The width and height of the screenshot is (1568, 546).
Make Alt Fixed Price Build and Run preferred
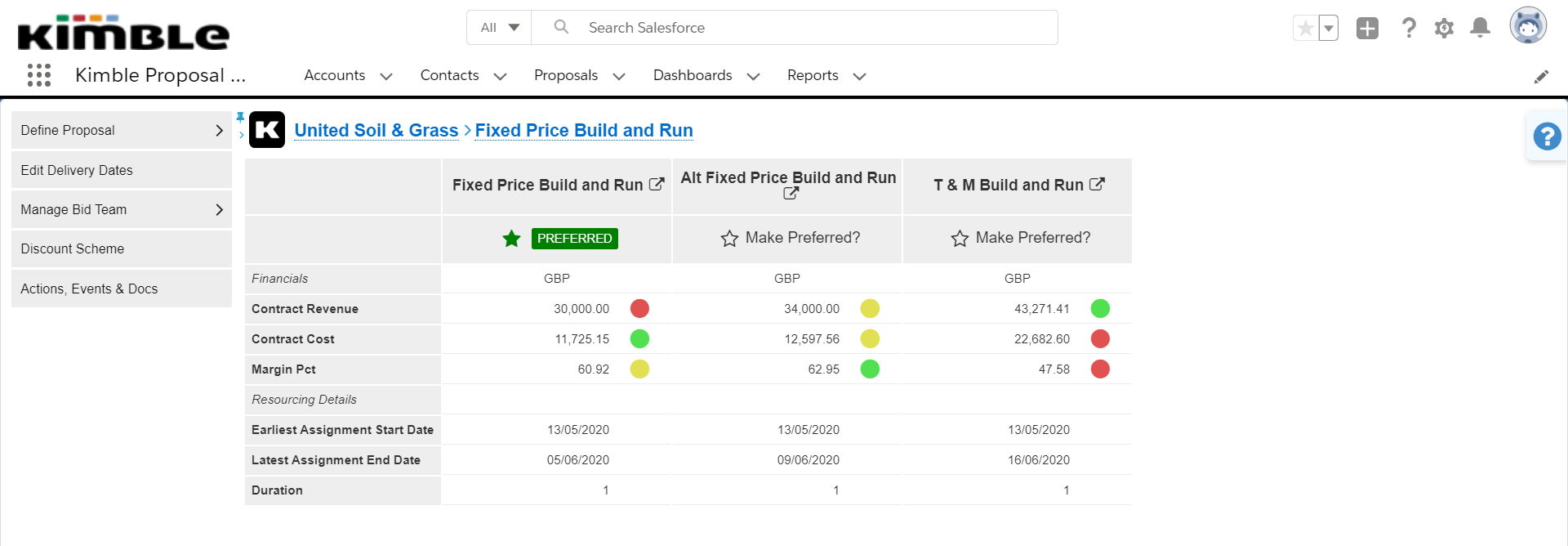click(x=790, y=238)
